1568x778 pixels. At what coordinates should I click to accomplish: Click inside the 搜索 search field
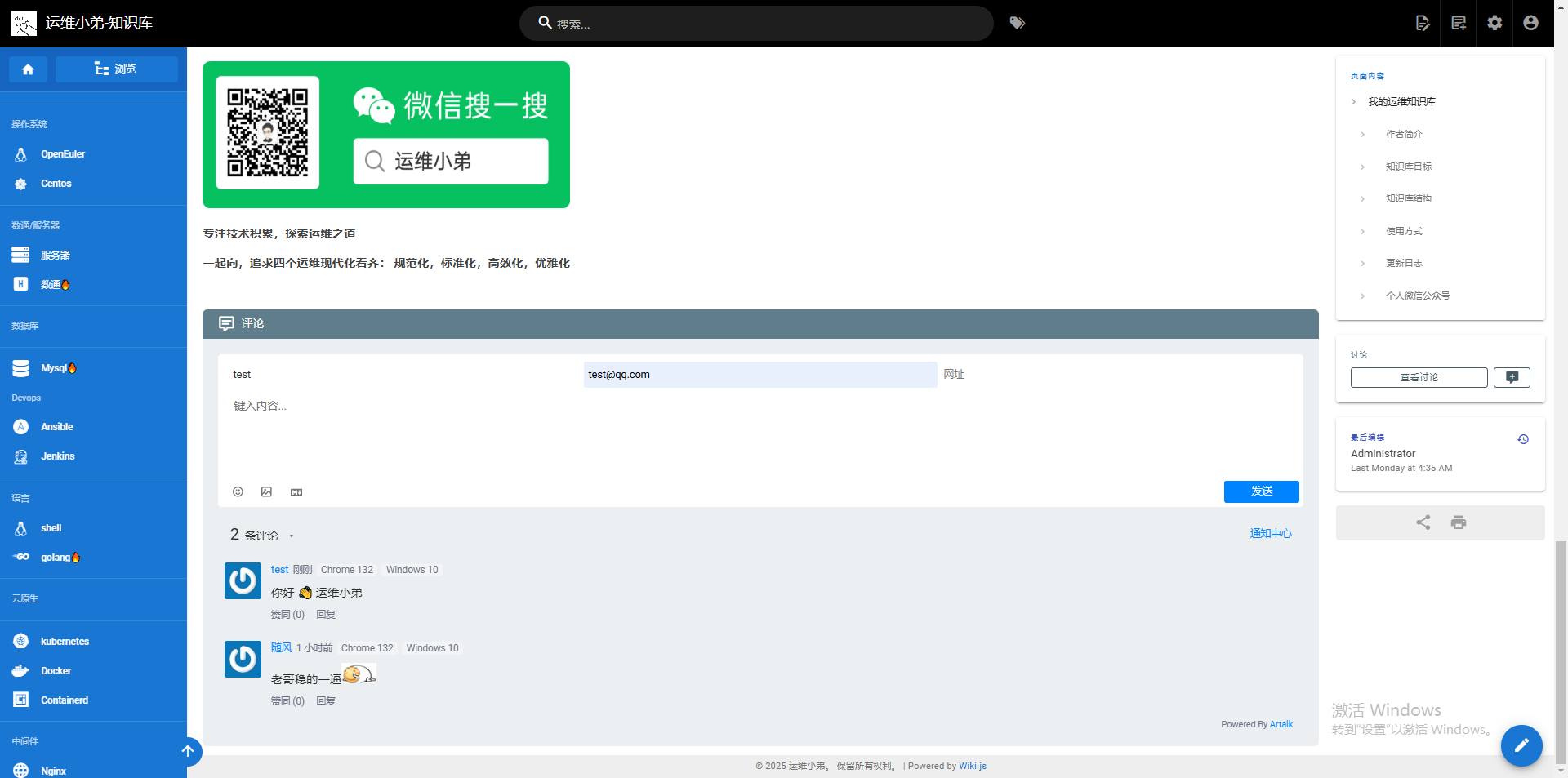(x=755, y=23)
